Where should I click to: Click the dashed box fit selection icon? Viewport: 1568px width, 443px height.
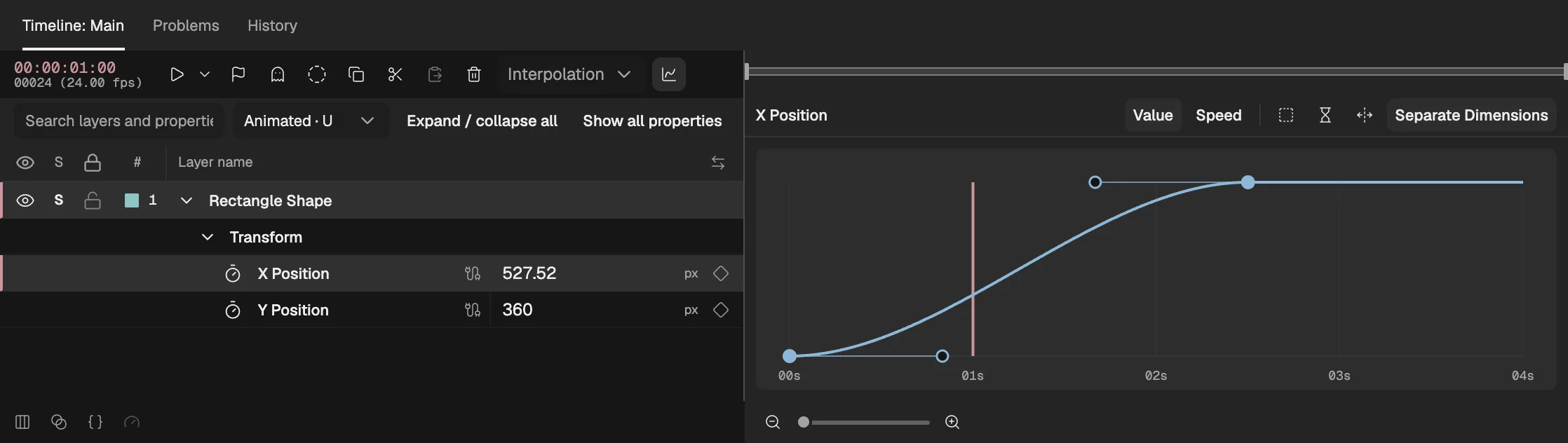click(1286, 115)
